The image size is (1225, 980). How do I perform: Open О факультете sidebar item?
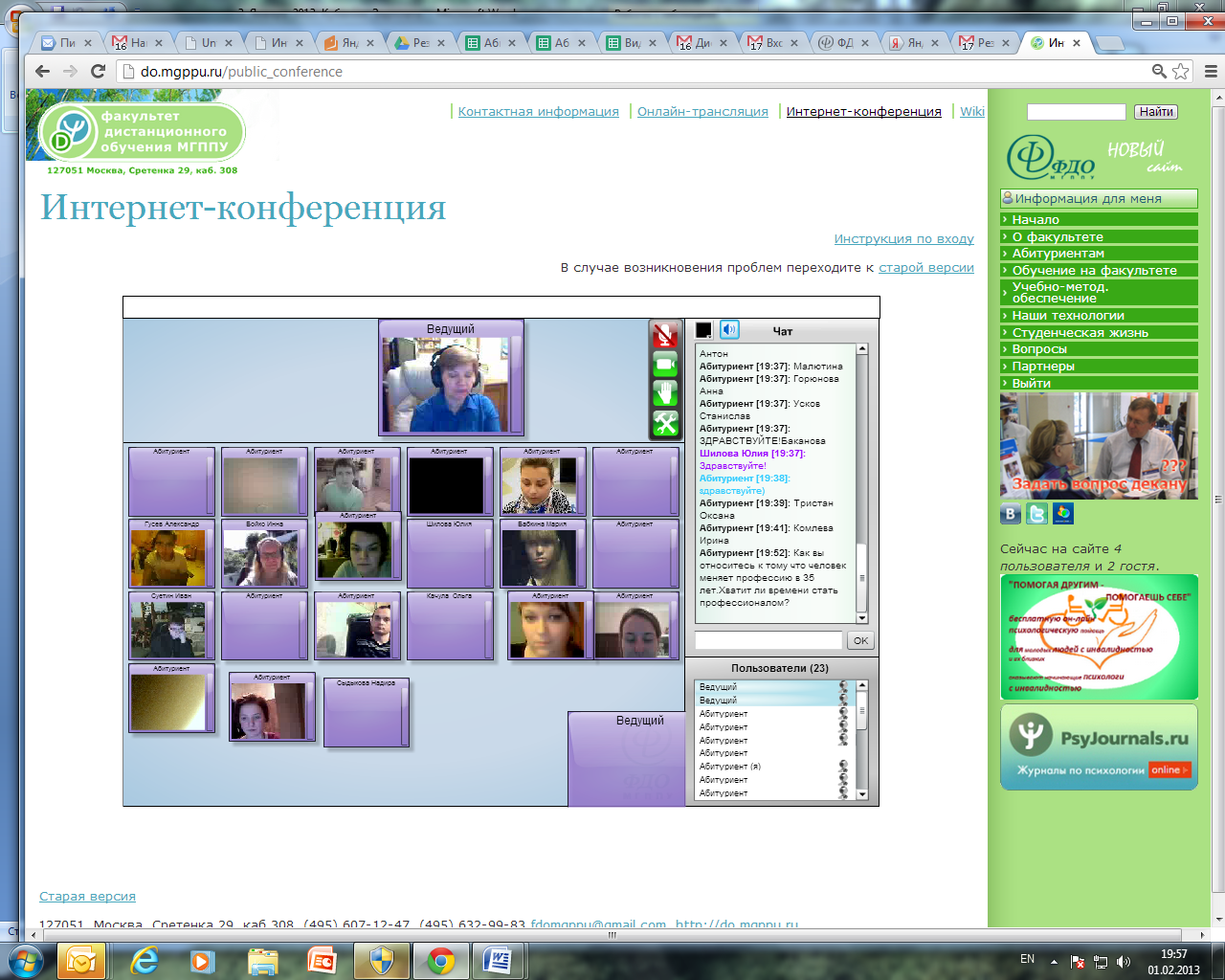[1099, 236]
